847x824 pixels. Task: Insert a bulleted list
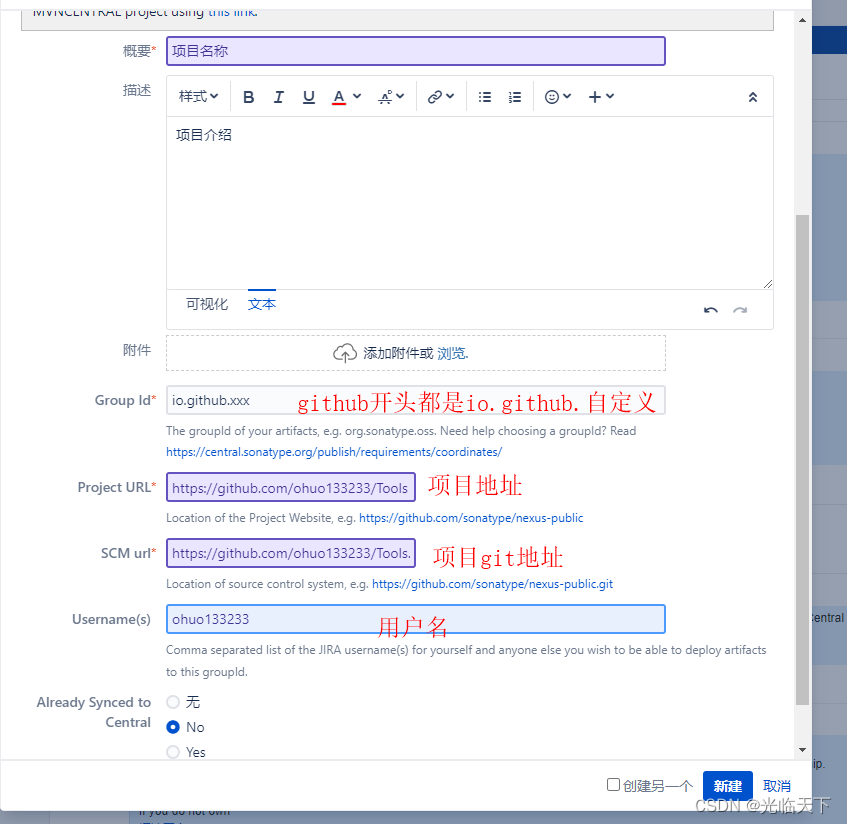[x=485, y=97]
